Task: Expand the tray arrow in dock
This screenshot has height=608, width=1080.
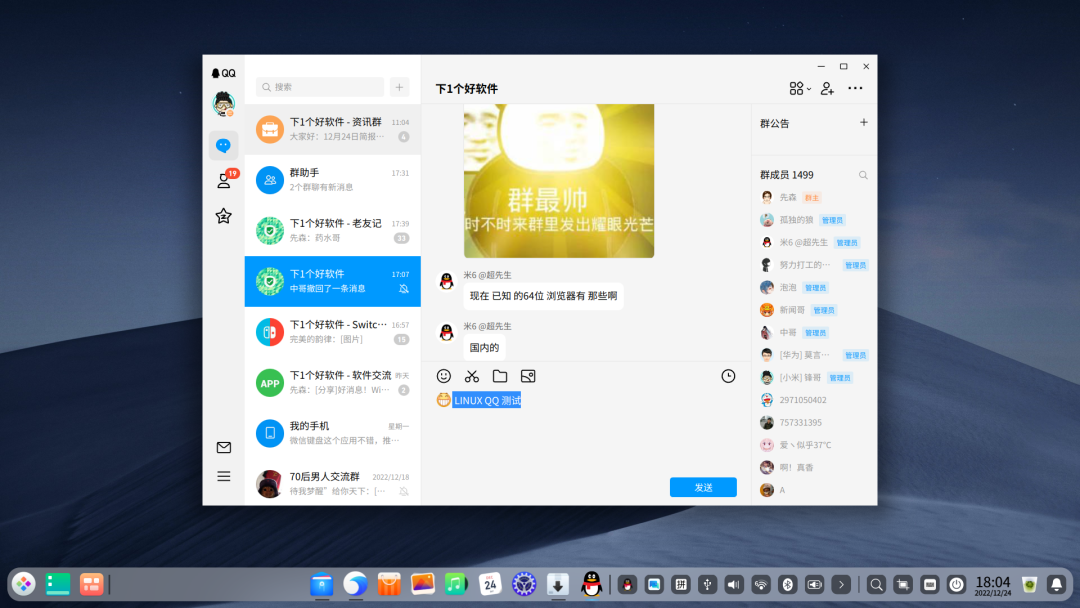Action: [x=841, y=585]
